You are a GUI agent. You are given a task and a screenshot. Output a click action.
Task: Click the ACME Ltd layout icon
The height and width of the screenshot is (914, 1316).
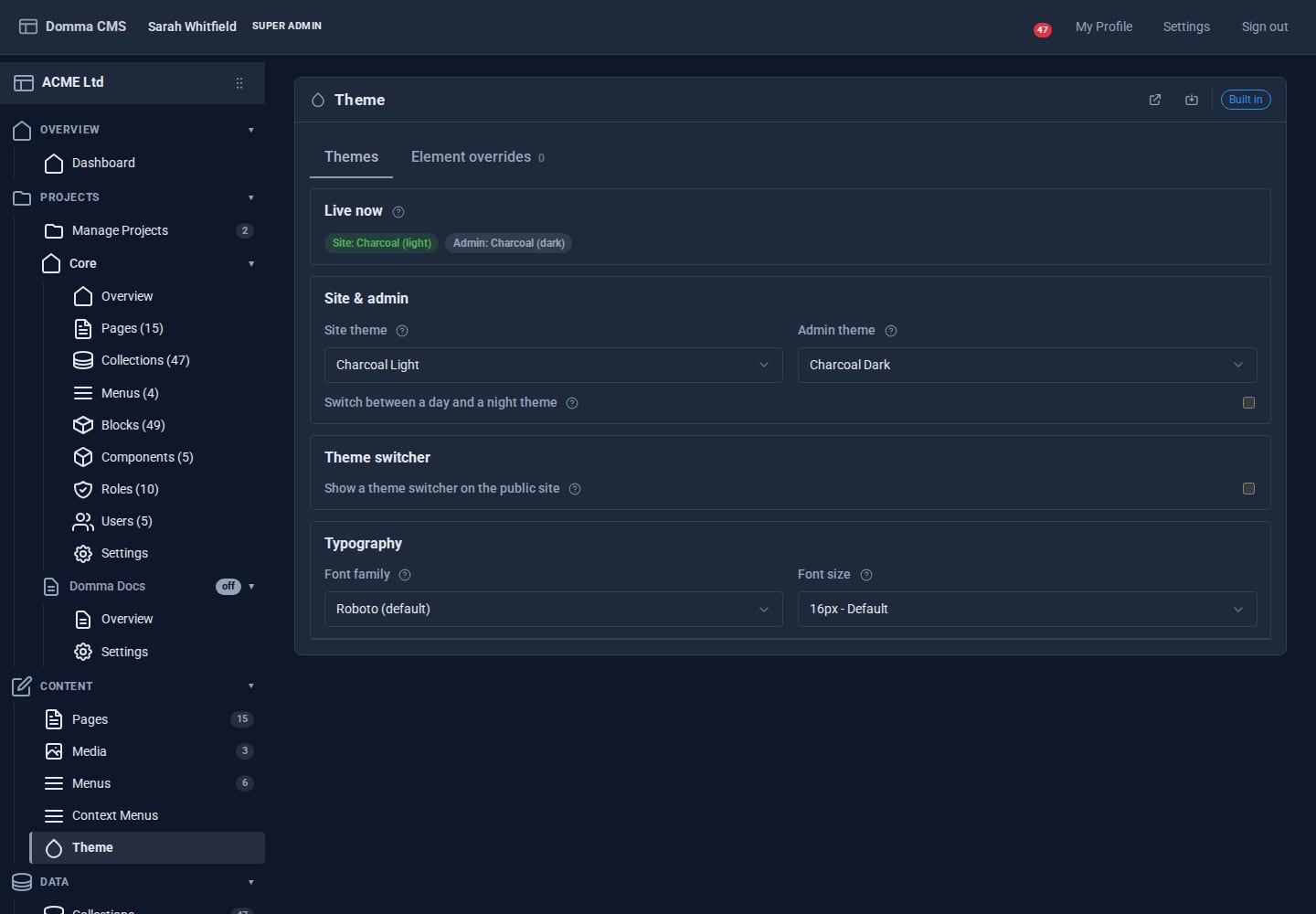coord(24,83)
